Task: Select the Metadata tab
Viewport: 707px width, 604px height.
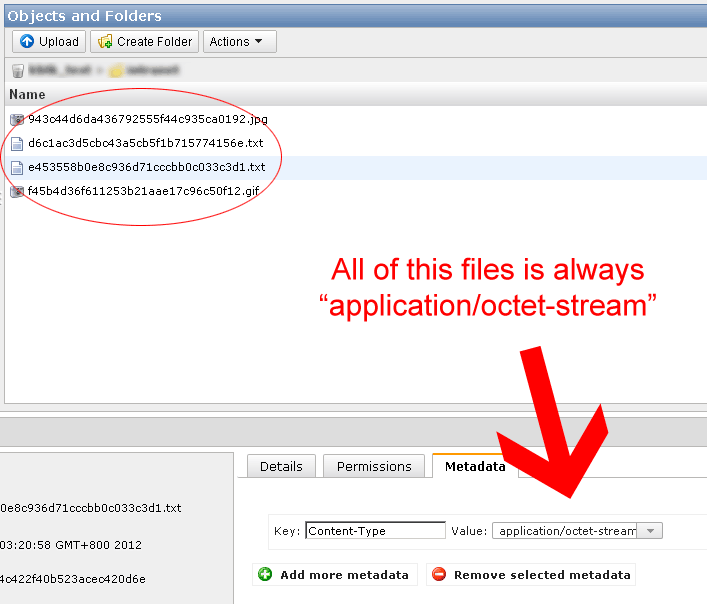Action: pyautogui.click(x=475, y=466)
